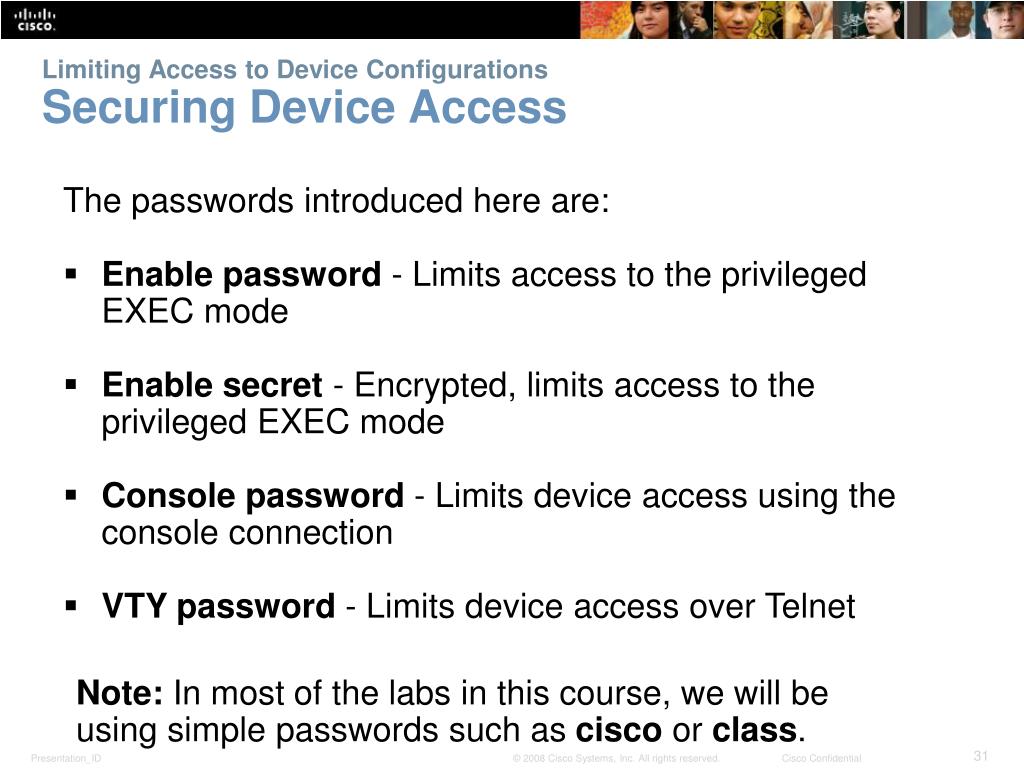Click the Presentation_ID footer text

pyautogui.click(x=66, y=758)
